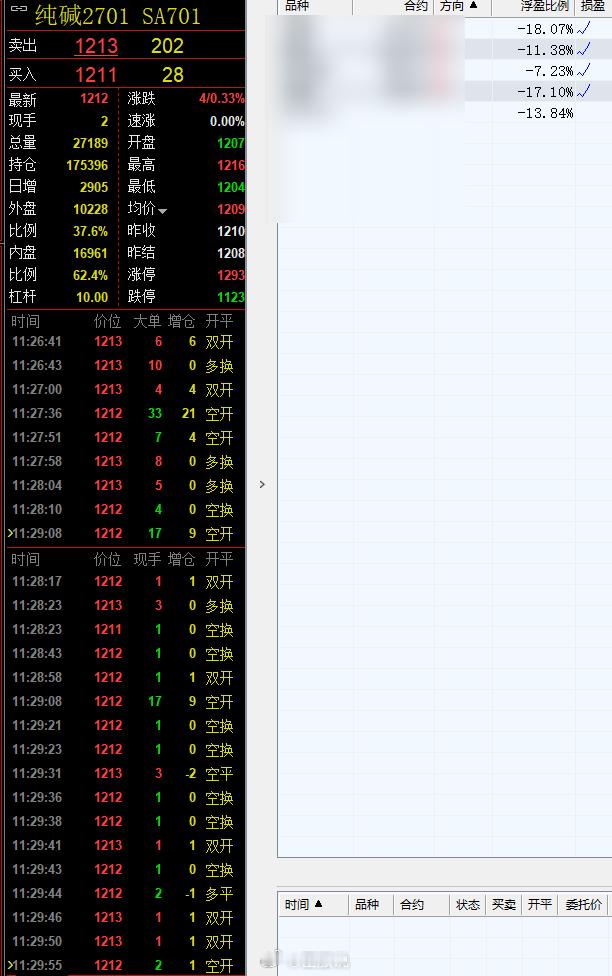Select tick row at 11:29:44 多平
This screenshot has height=976, width=612.
pyautogui.click(x=125, y=893)
